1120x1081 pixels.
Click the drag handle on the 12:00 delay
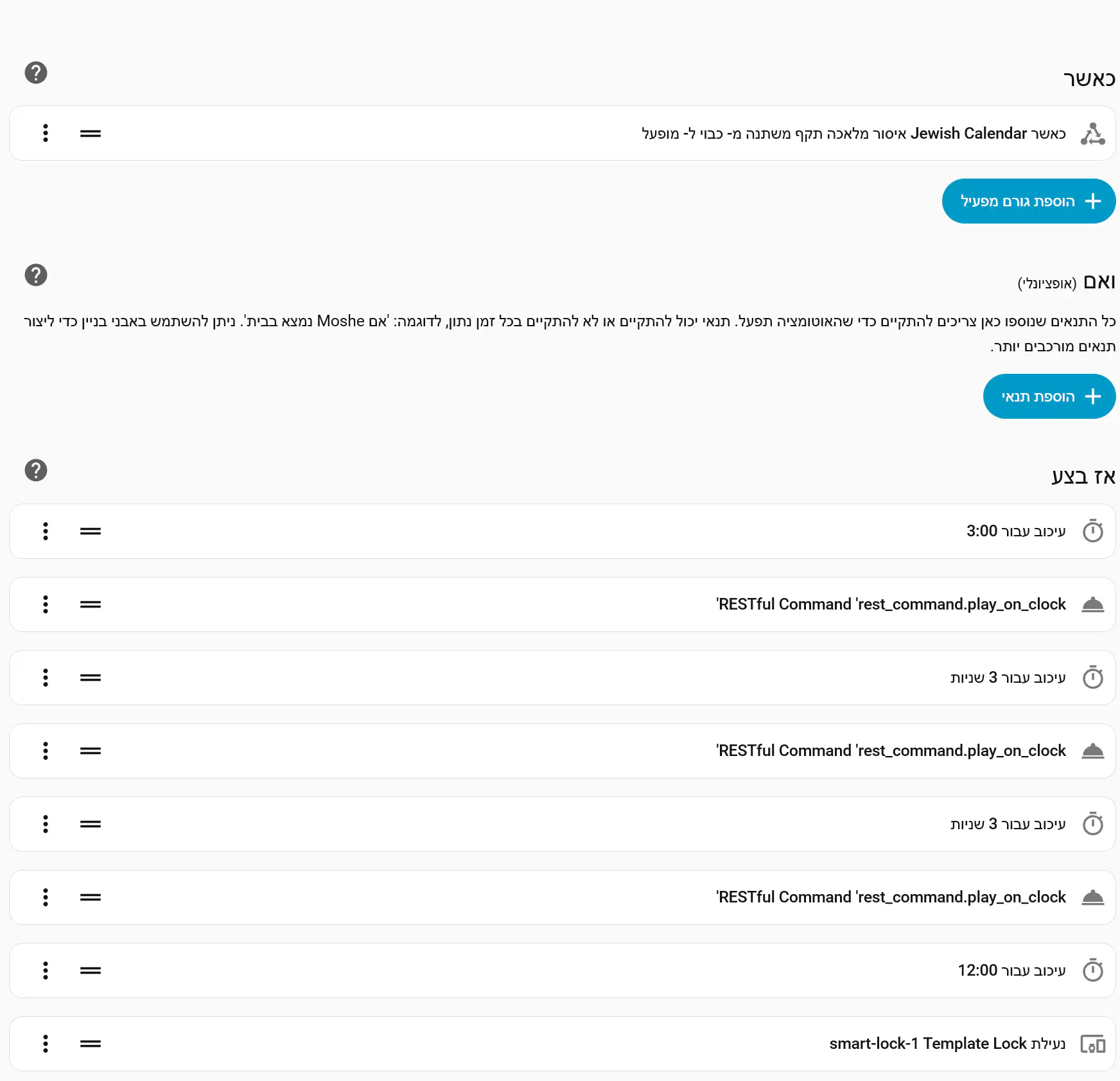(91, 971)
